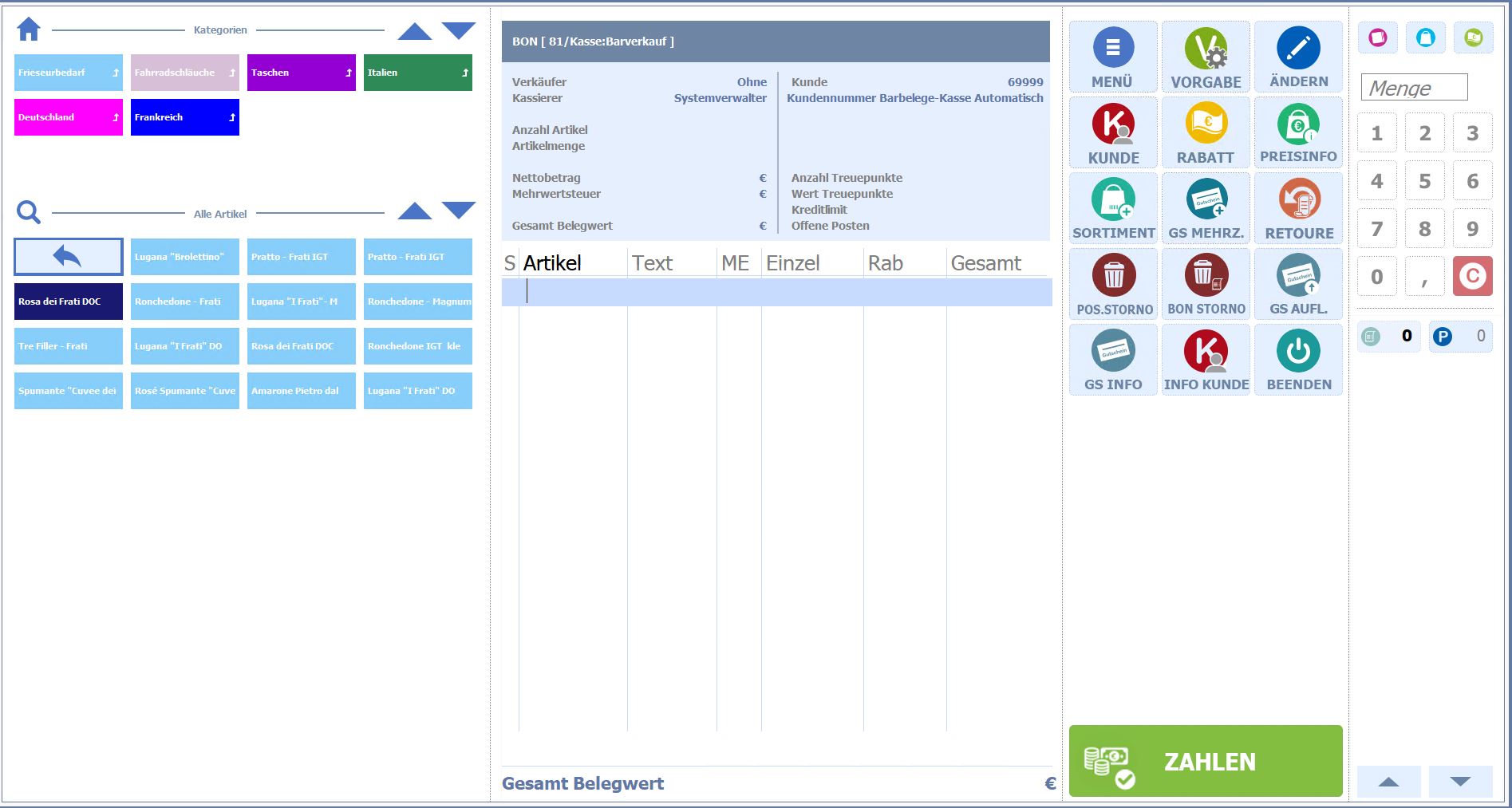Select the KUNDE customer button

click(x=1113, y=133)
